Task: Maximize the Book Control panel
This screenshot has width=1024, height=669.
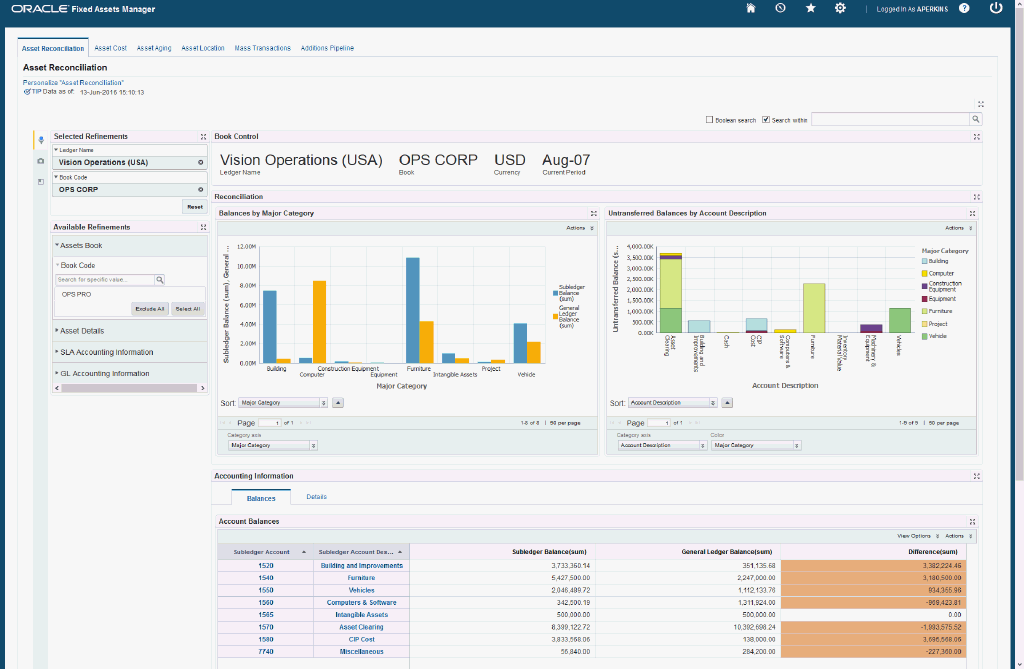Action: click(x=976, y=137)
